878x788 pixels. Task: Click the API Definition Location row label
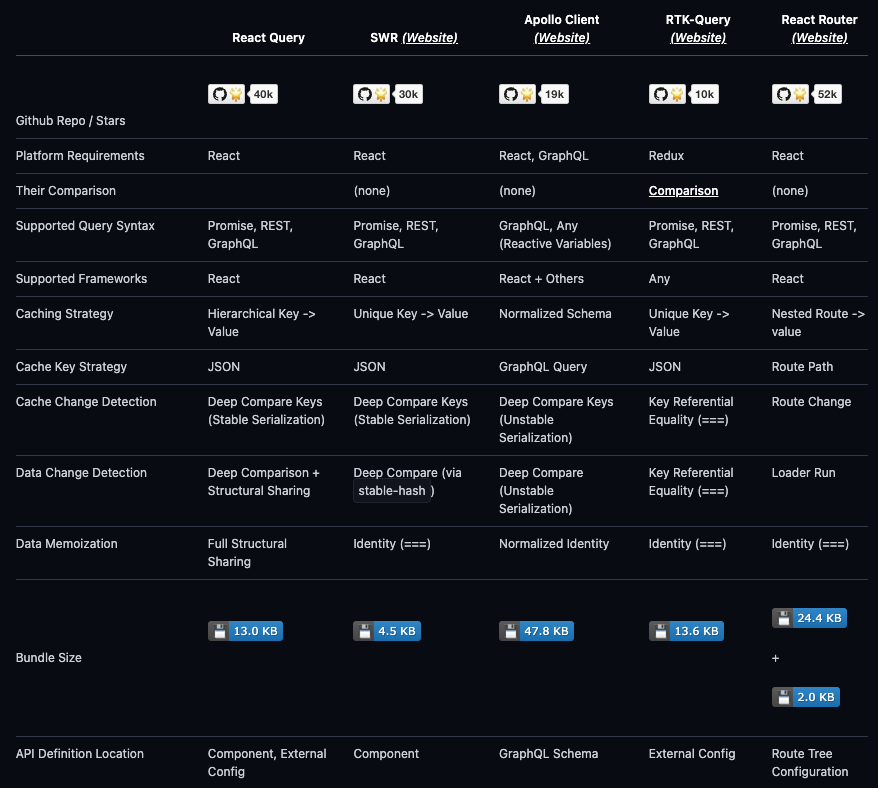coord(80,754)
